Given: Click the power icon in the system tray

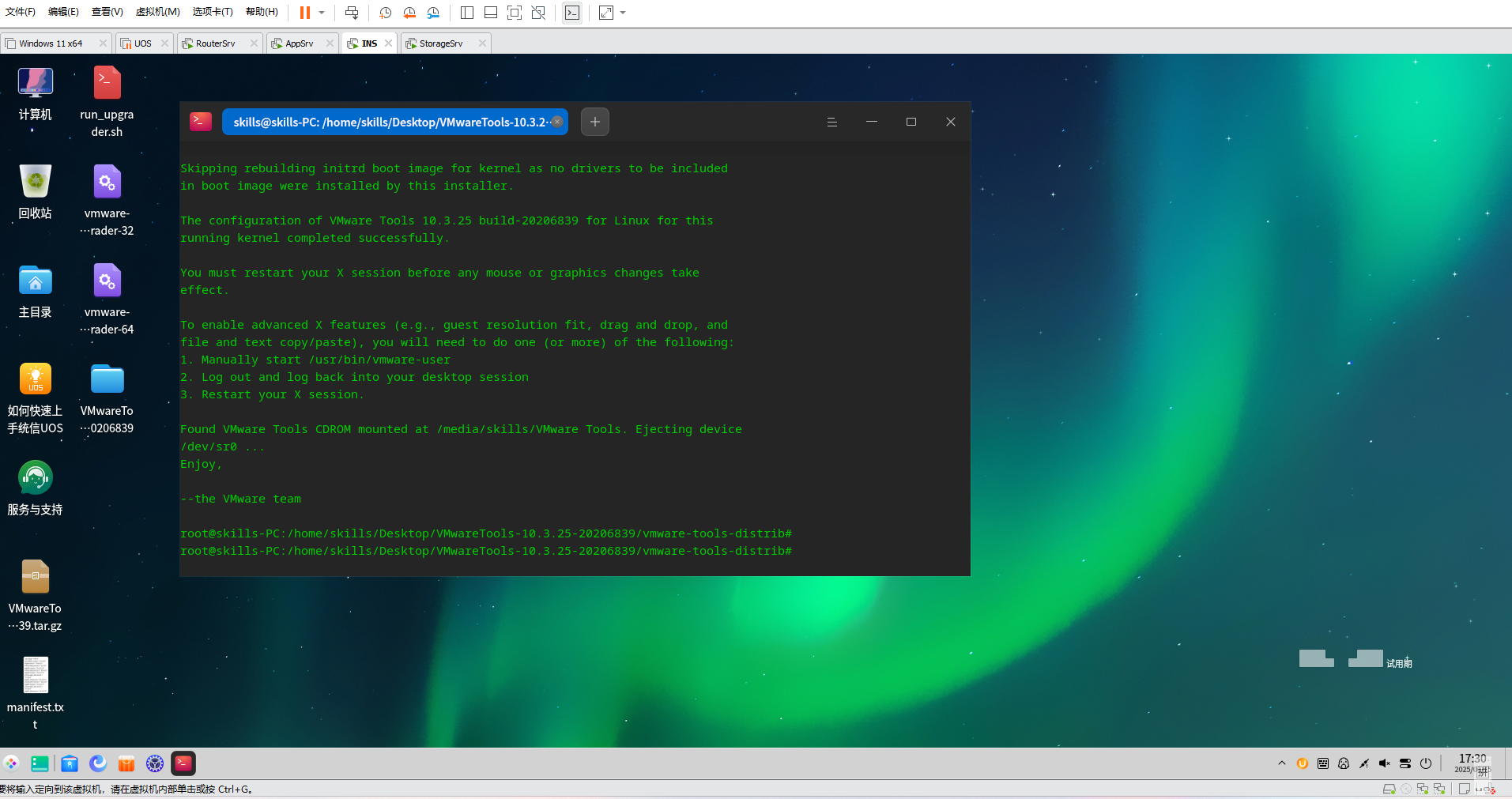Looking at the screenshot, I should tap(1425, 763).
